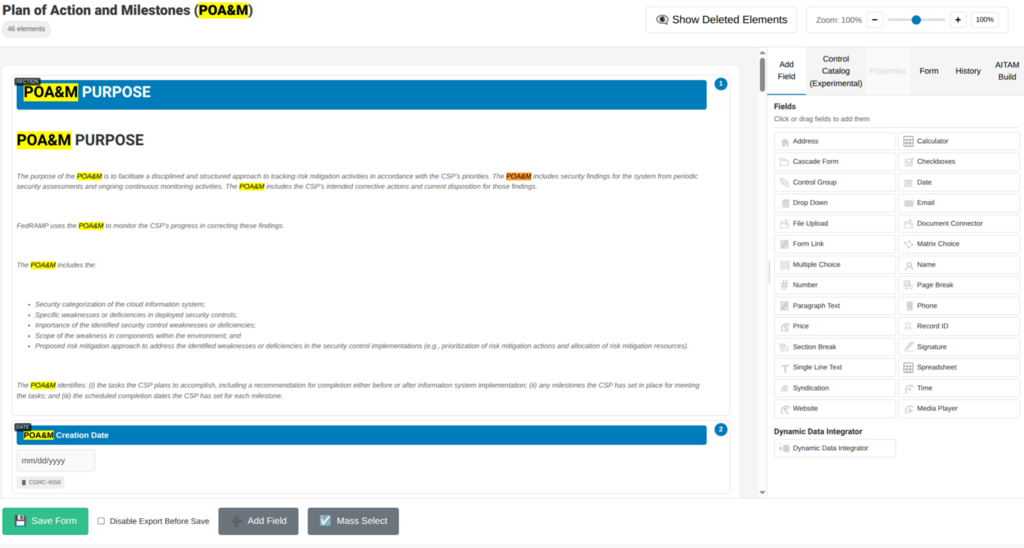Increase zoom with the plus button
The height and width of the screenshot is (548, 1024).
click(x=957, y=20)
